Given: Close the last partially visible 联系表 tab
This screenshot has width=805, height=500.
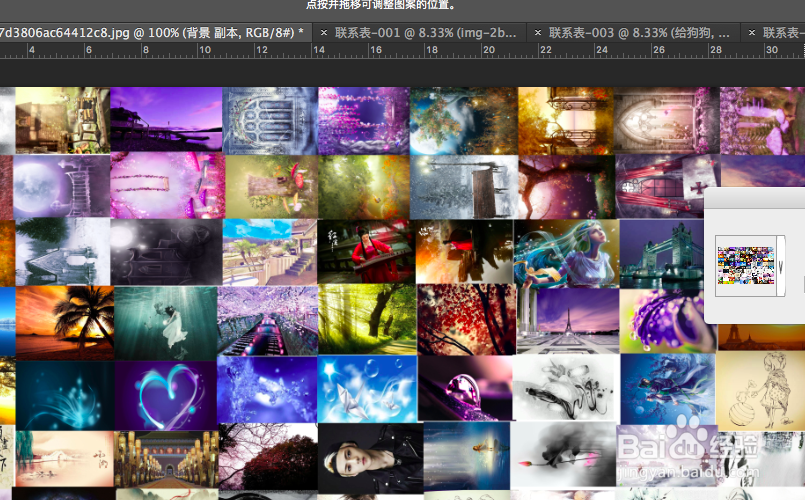Looking at the screenshot, I should 752,33.
